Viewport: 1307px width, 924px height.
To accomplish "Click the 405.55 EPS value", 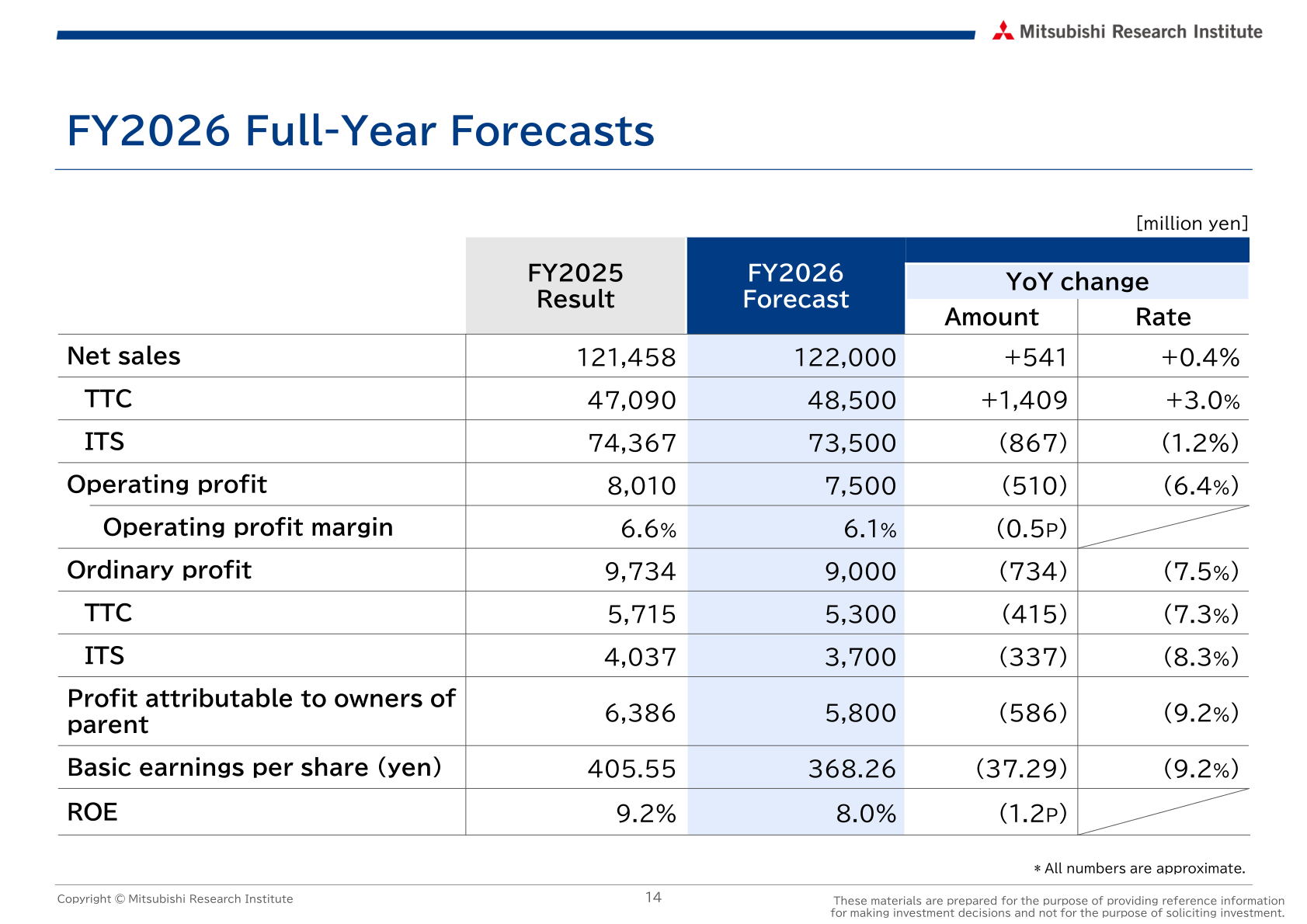I will coord(631,769).
